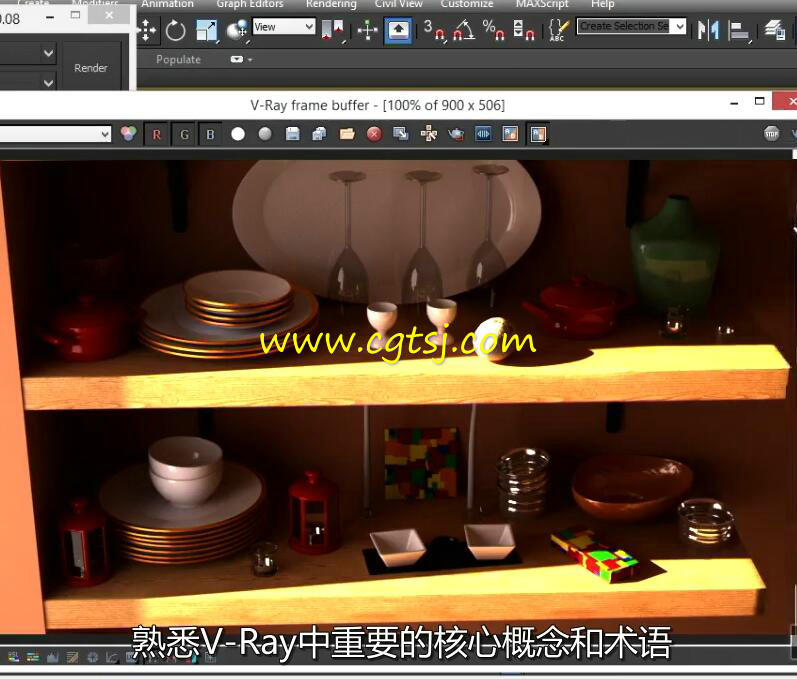Click the rendered image in frame buffer
This screenshot has height=679, width=797.
click(x=396, y=396)
